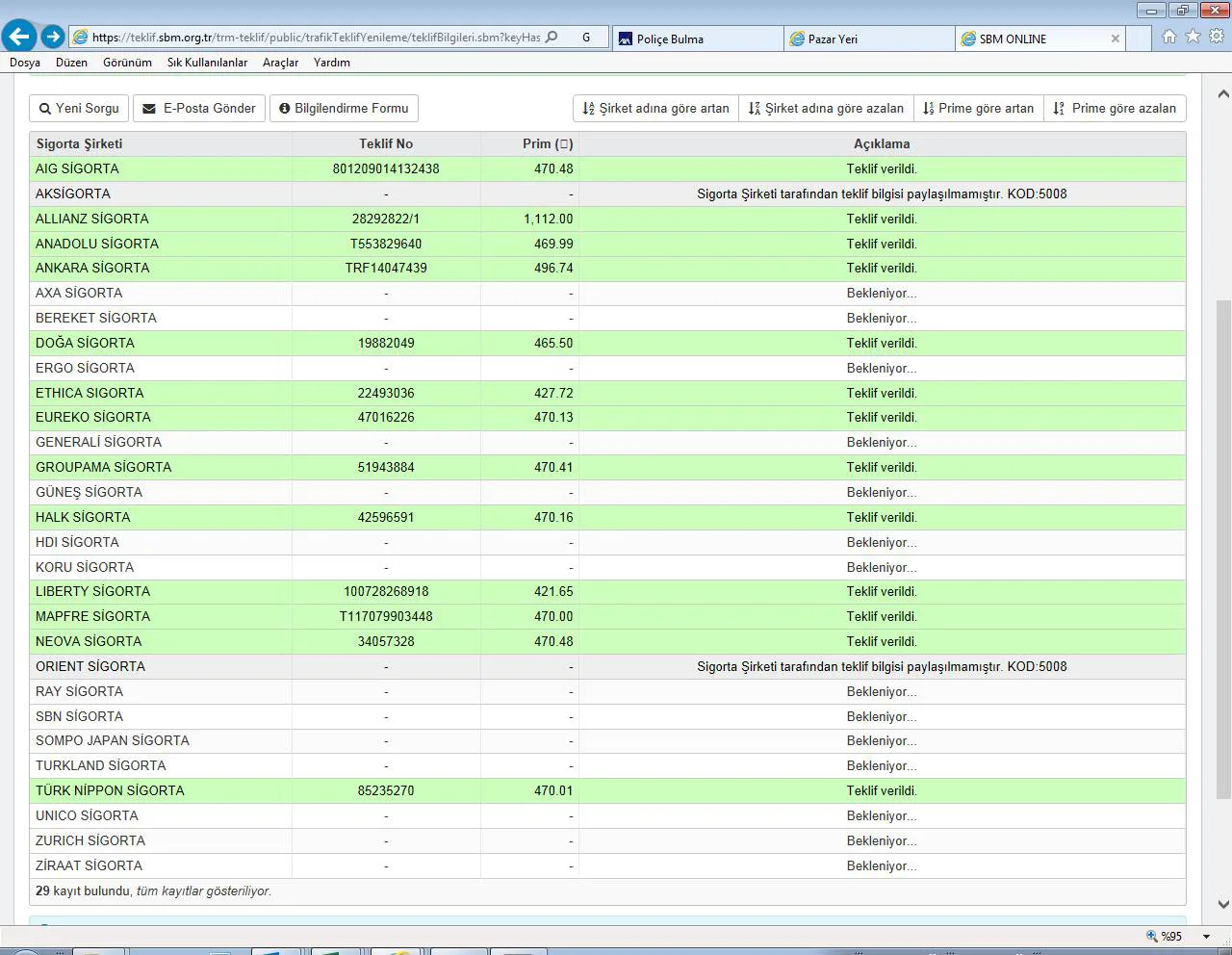This screenshot has height=955, width=1232.
Task: Sort by Şirket adına göre azalan
Action: (x=826, y=108)
